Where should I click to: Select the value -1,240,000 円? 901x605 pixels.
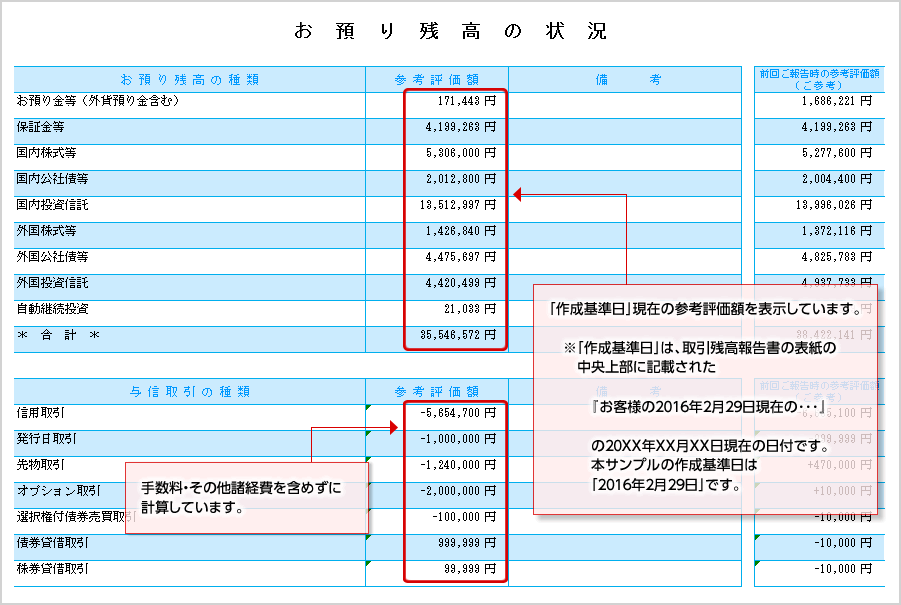(x=457, y=465)
